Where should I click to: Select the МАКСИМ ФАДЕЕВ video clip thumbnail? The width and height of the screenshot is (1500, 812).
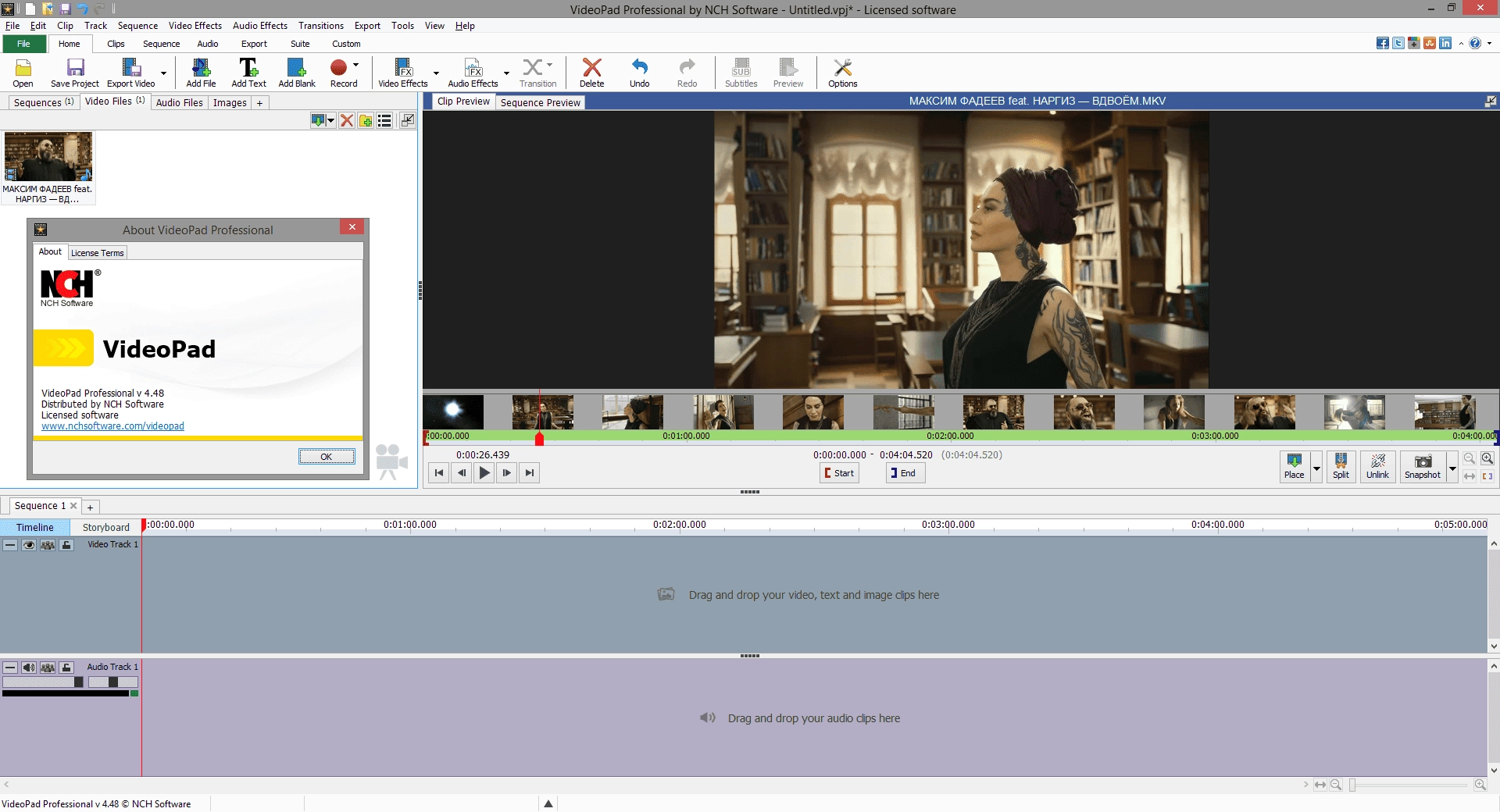click(48, 156)
